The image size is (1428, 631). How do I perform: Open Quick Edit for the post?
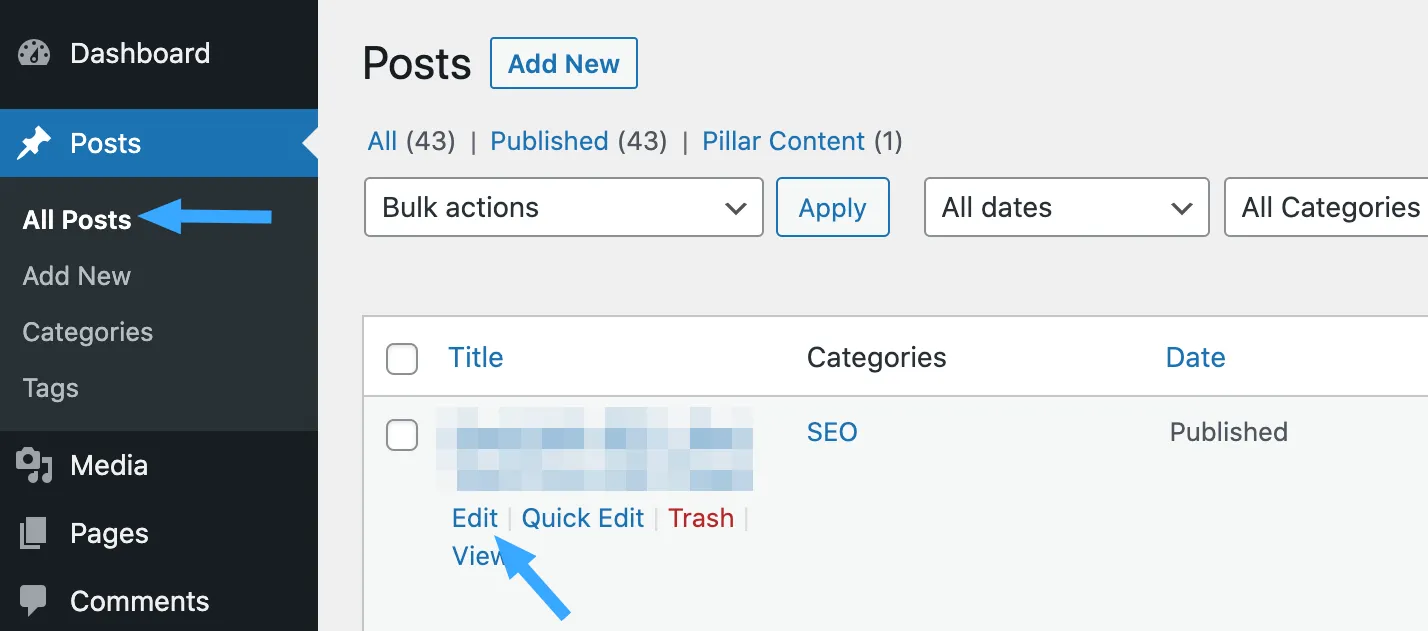point(583,518)
